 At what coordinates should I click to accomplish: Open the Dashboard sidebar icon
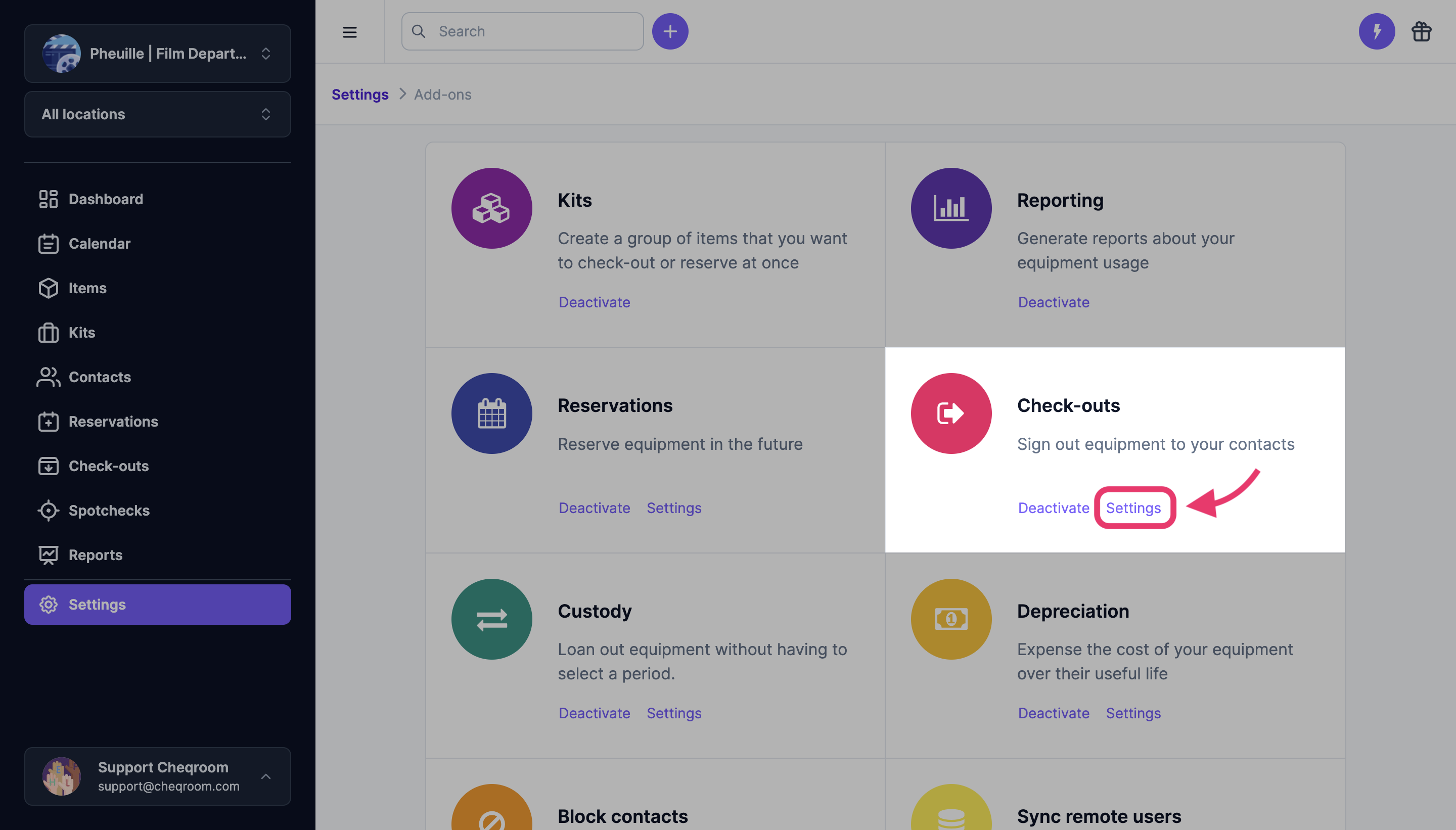pos(49,199)
